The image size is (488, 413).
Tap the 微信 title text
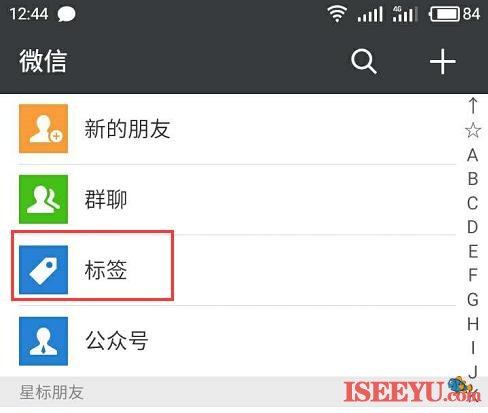click(43, 61)
